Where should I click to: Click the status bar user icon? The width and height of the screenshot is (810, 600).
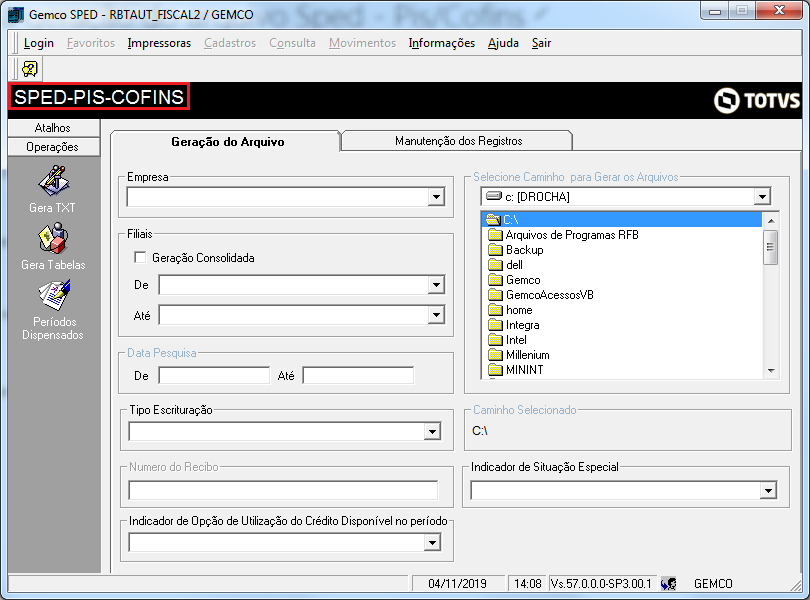(x=668, y=583)
